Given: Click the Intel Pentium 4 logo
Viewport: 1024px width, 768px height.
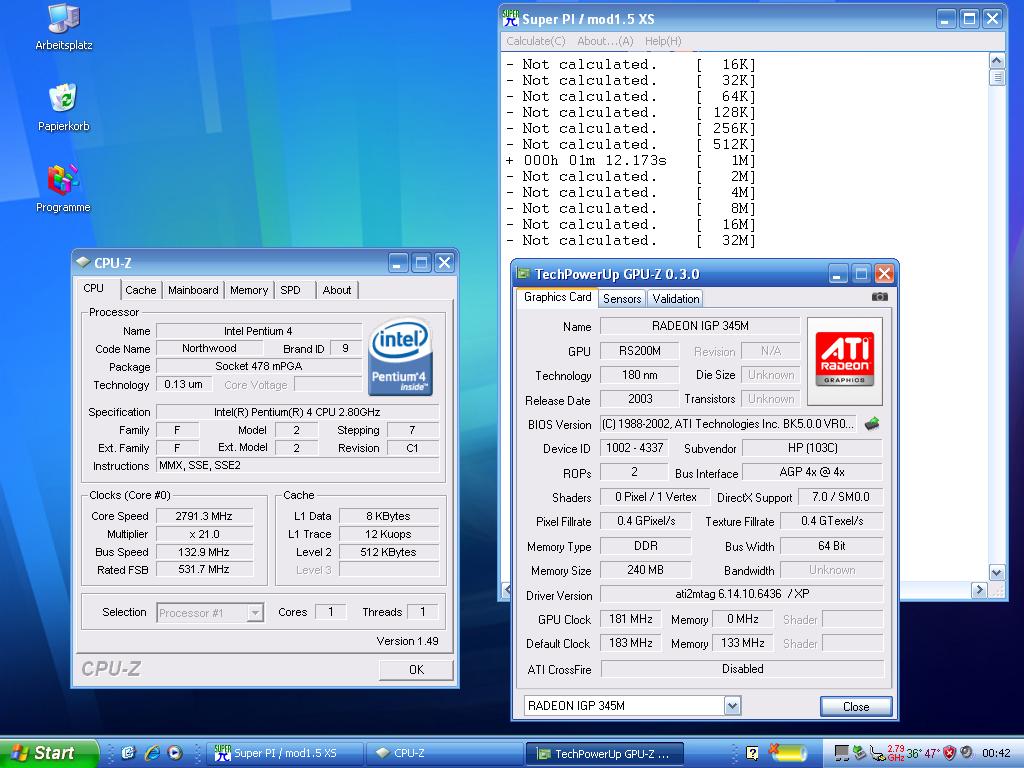Looking at the screenshot, I should click(400, 357).
